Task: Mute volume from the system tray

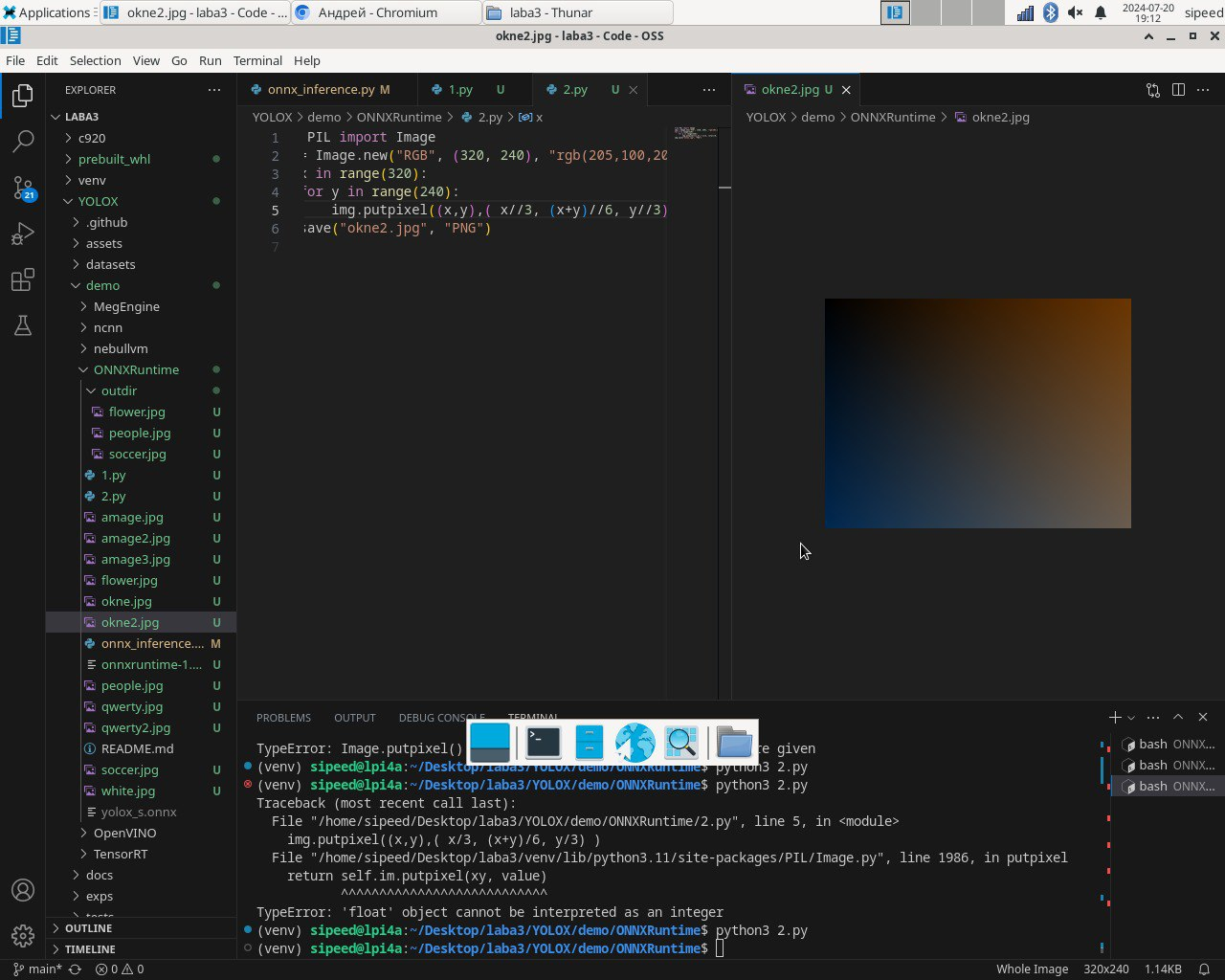Action: (x=1075, y=12)
